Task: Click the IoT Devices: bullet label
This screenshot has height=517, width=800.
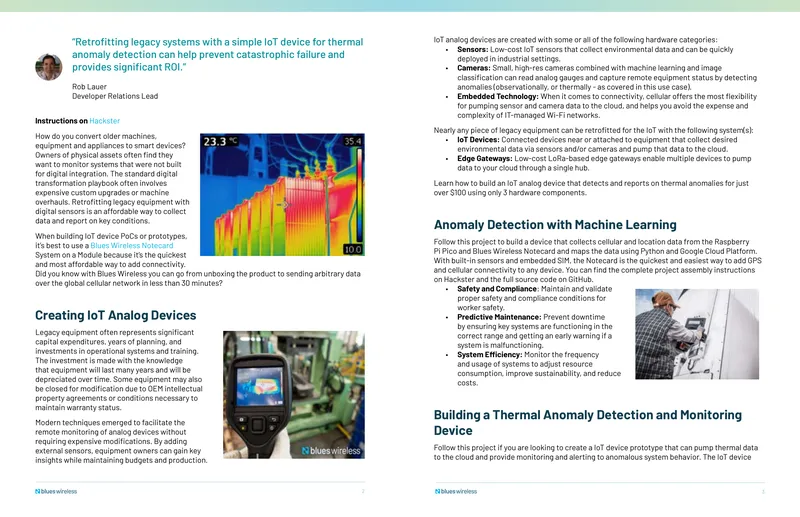Action: [x=478, y=140]
